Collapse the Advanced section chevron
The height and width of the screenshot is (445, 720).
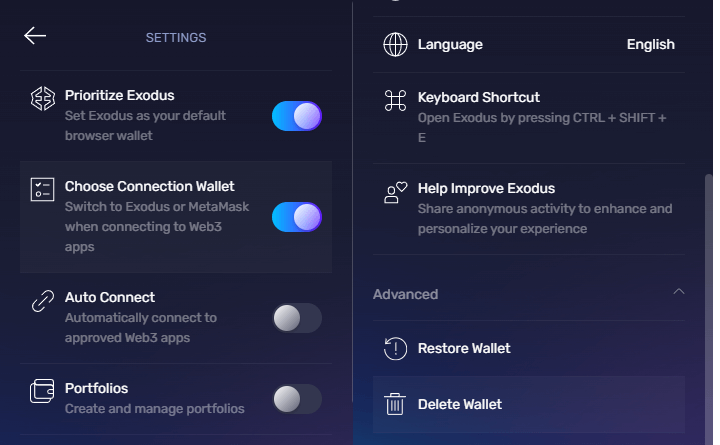pyautogui.click(x=679, y=293)
